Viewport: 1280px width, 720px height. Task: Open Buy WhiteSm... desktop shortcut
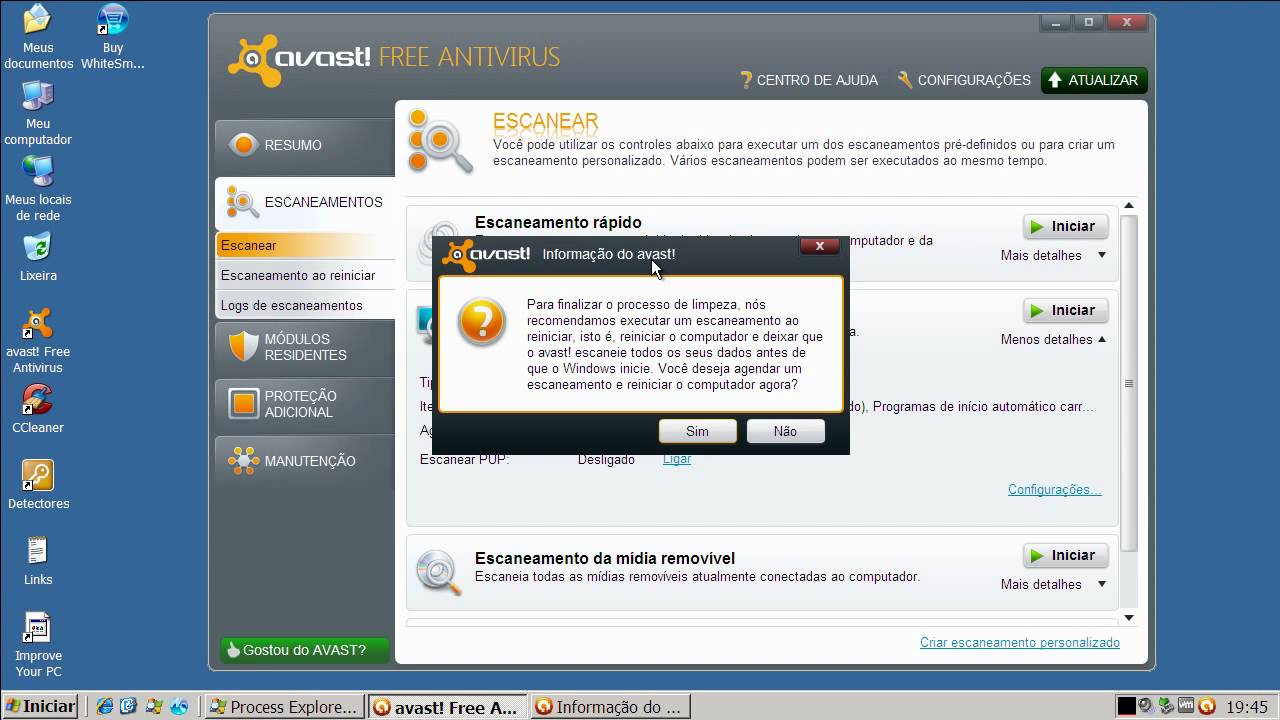[x=113, y=37]
